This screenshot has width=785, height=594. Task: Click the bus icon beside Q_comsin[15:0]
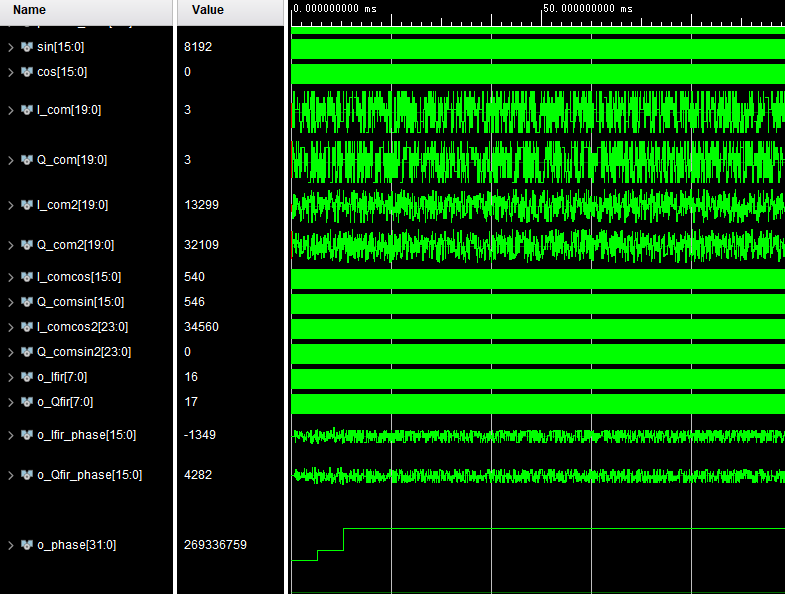(27, 302)
